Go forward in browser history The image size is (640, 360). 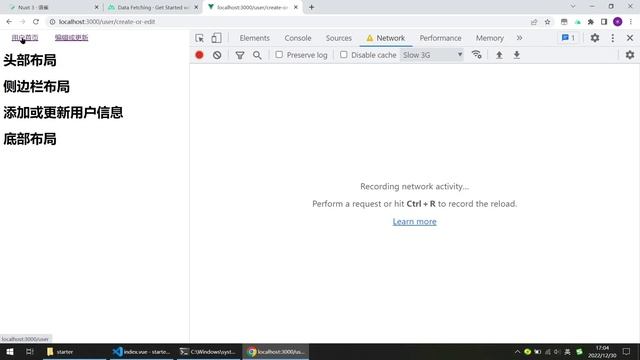tap(22, 22)
